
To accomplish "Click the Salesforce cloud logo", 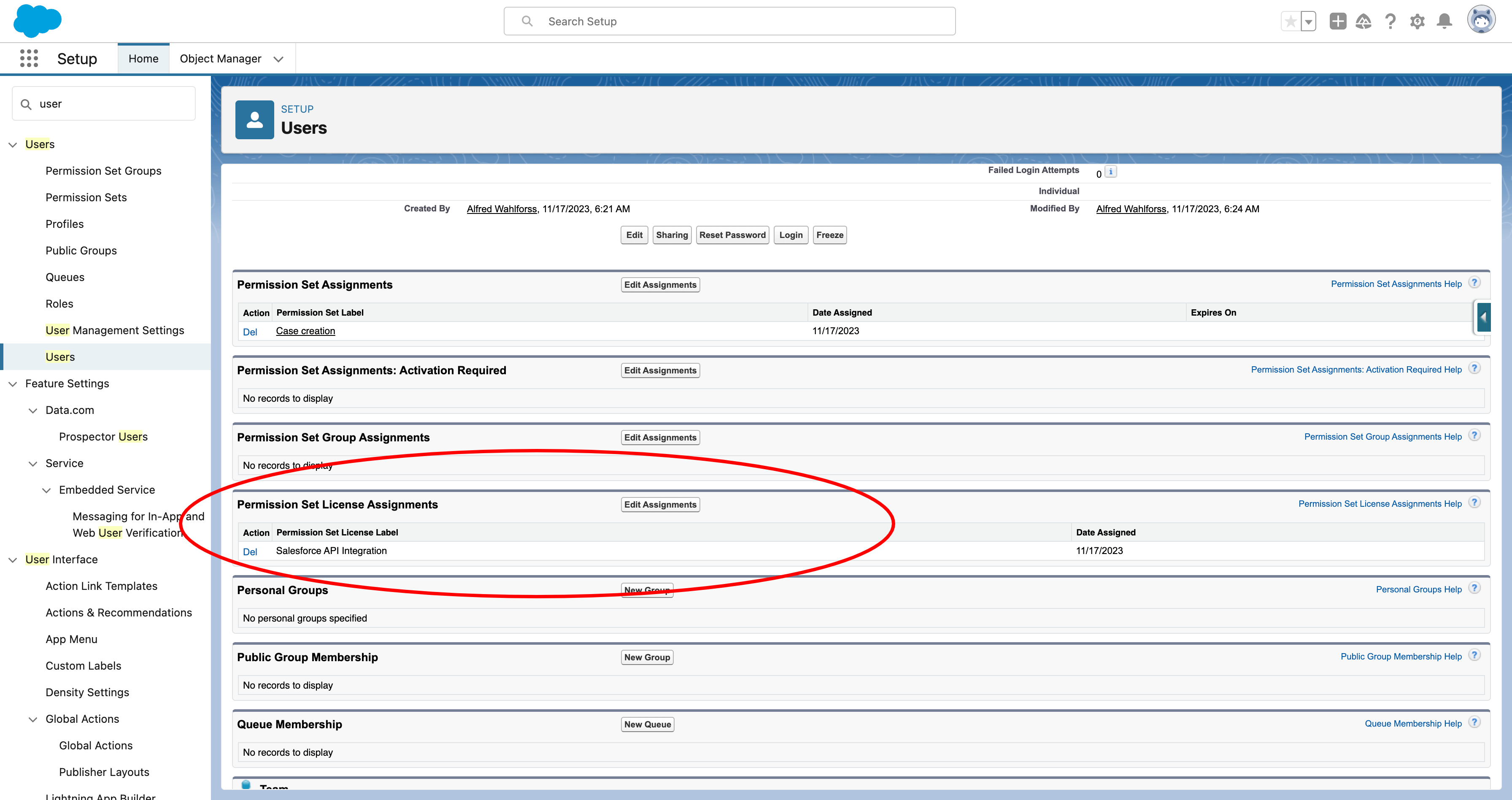I will (37, 21).
